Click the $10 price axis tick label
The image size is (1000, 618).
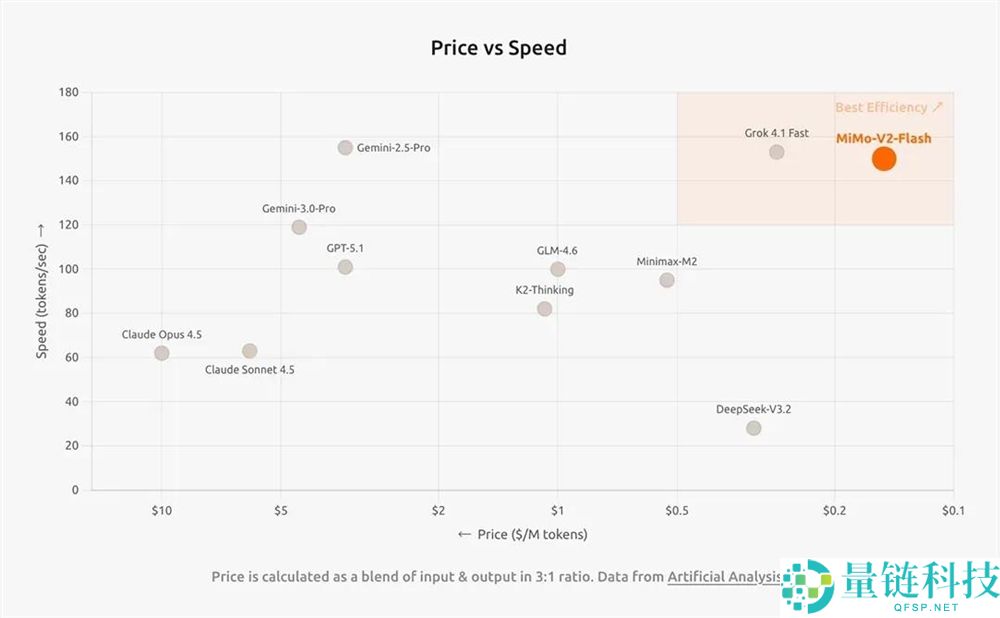(162, 510)
